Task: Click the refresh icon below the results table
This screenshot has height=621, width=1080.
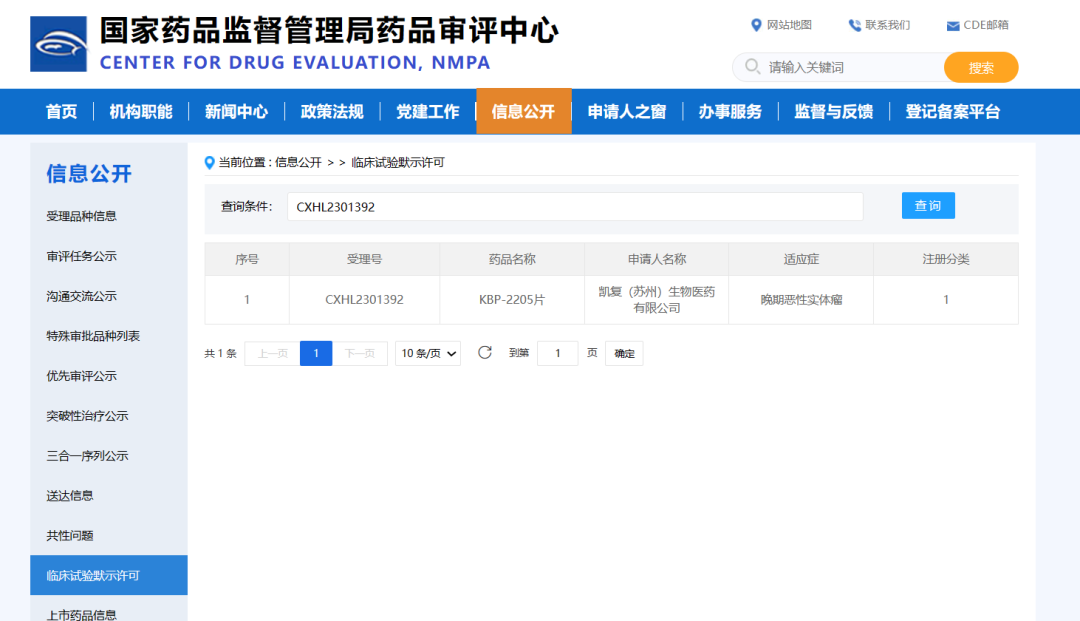Action: [x=485, y=353]
